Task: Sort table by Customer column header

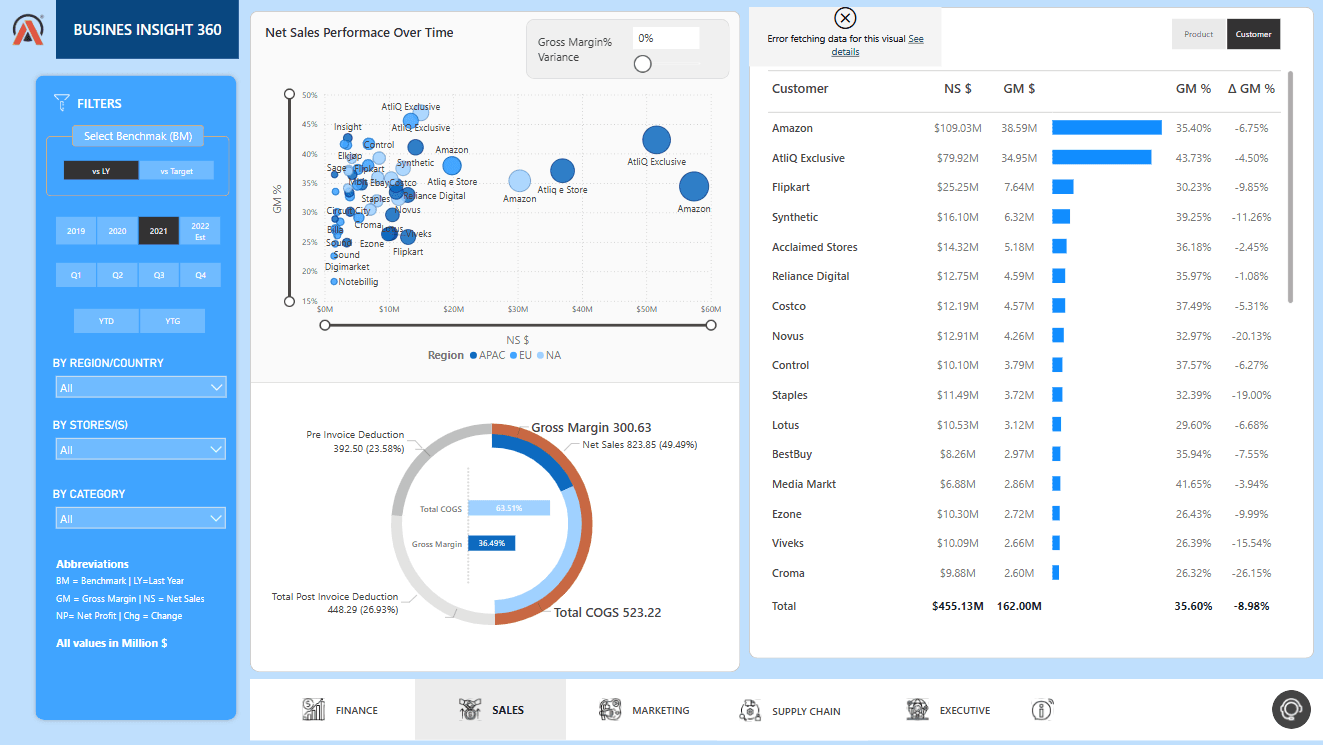Action: pos(800,89)
